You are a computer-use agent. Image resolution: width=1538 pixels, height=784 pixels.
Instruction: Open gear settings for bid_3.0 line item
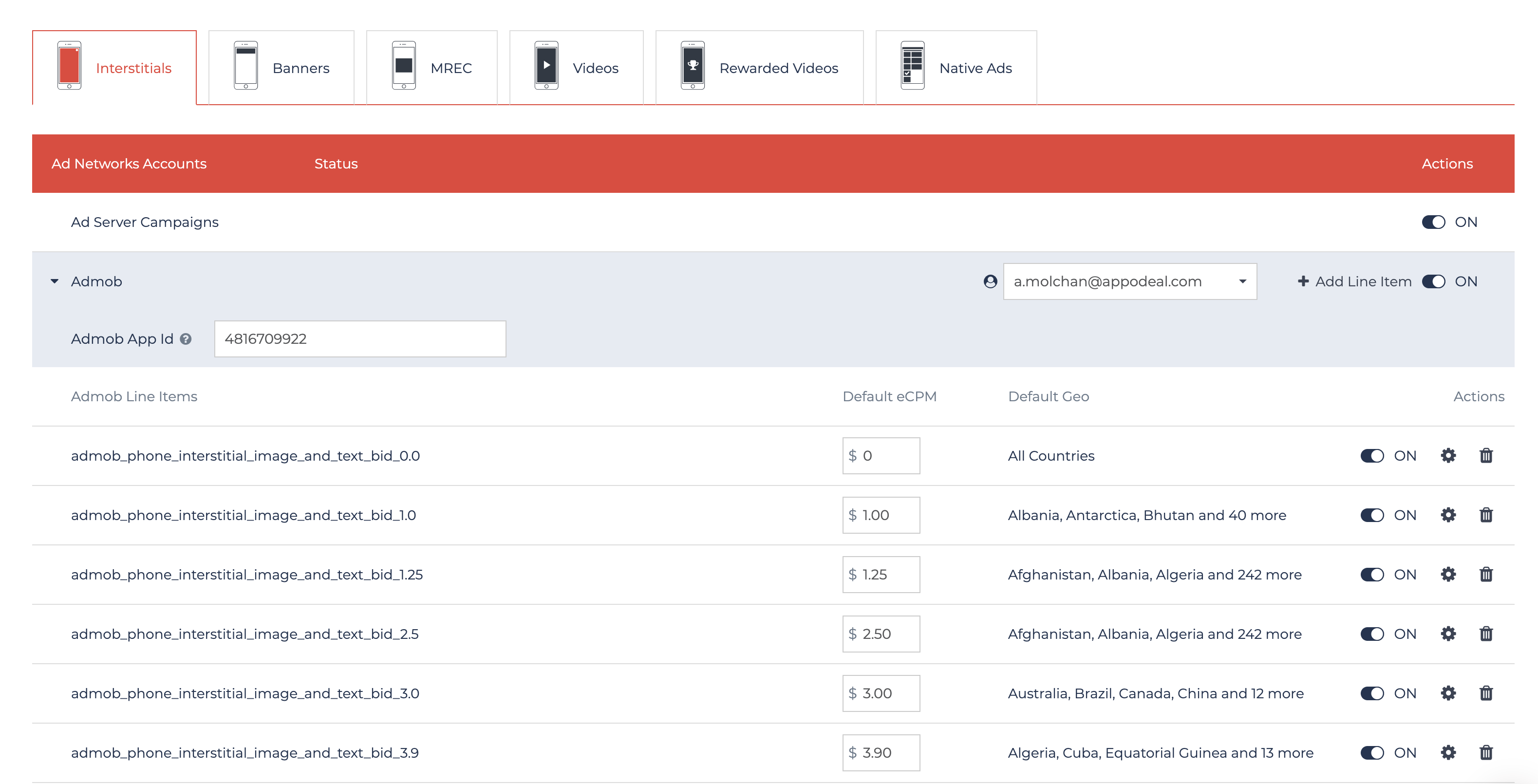(x=1448, y=693)
